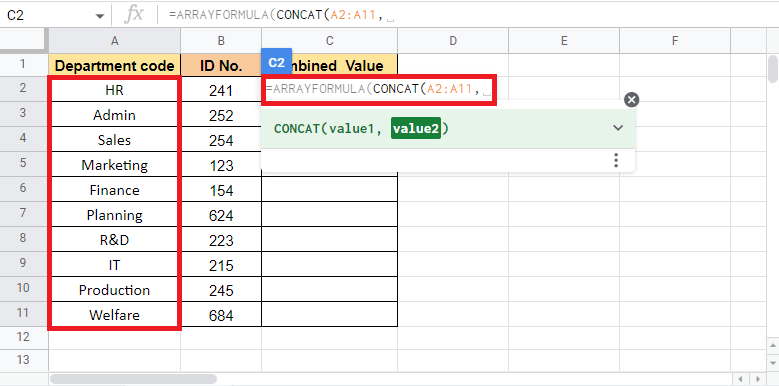The height and width of the screenshot is (386, 779).
Task: Click the fx function icon
Action: 133,15
